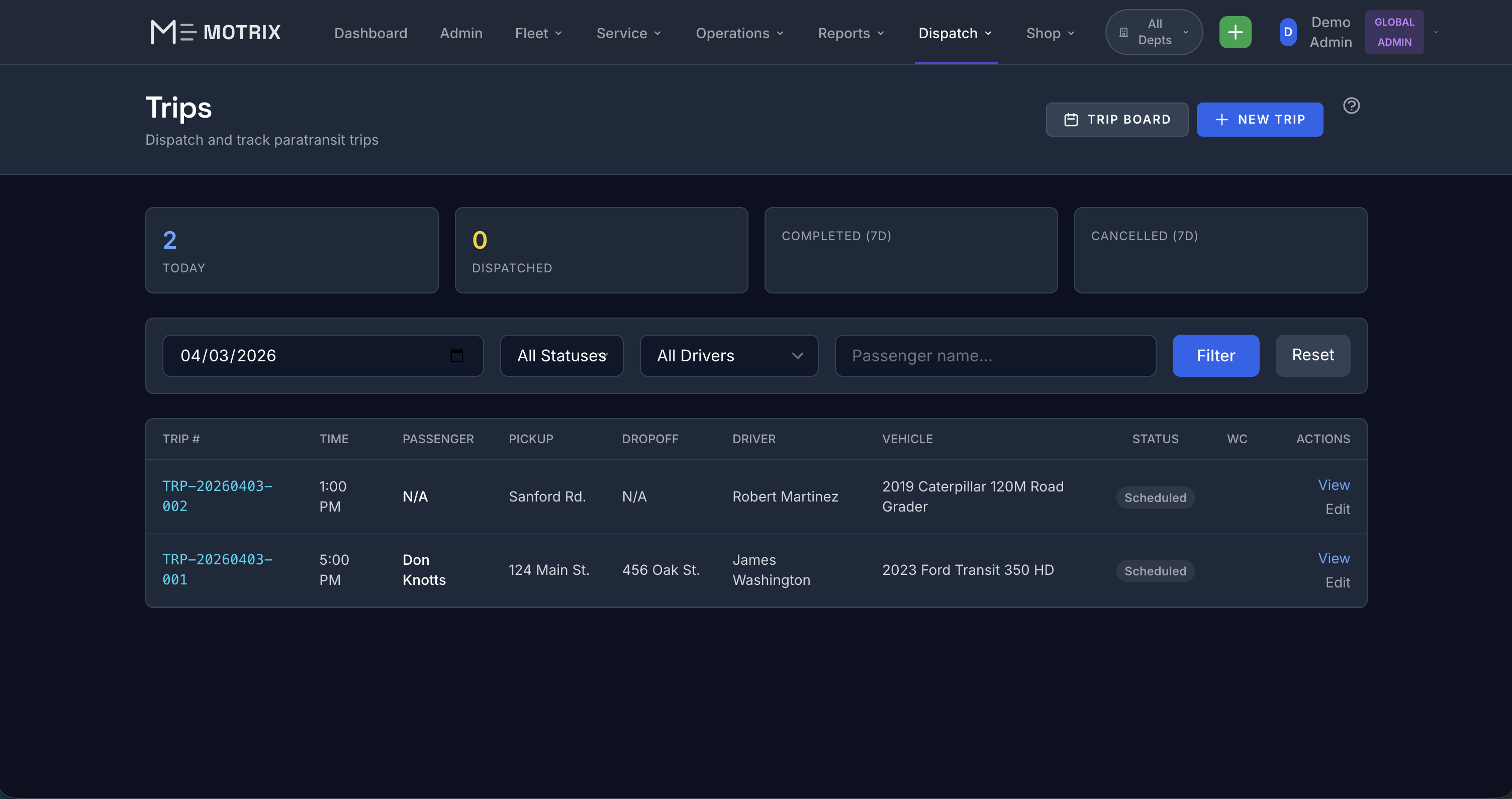This screenshot has width=1512, height=799.
Task: Open the help question mark icon
Action: 1352,105
